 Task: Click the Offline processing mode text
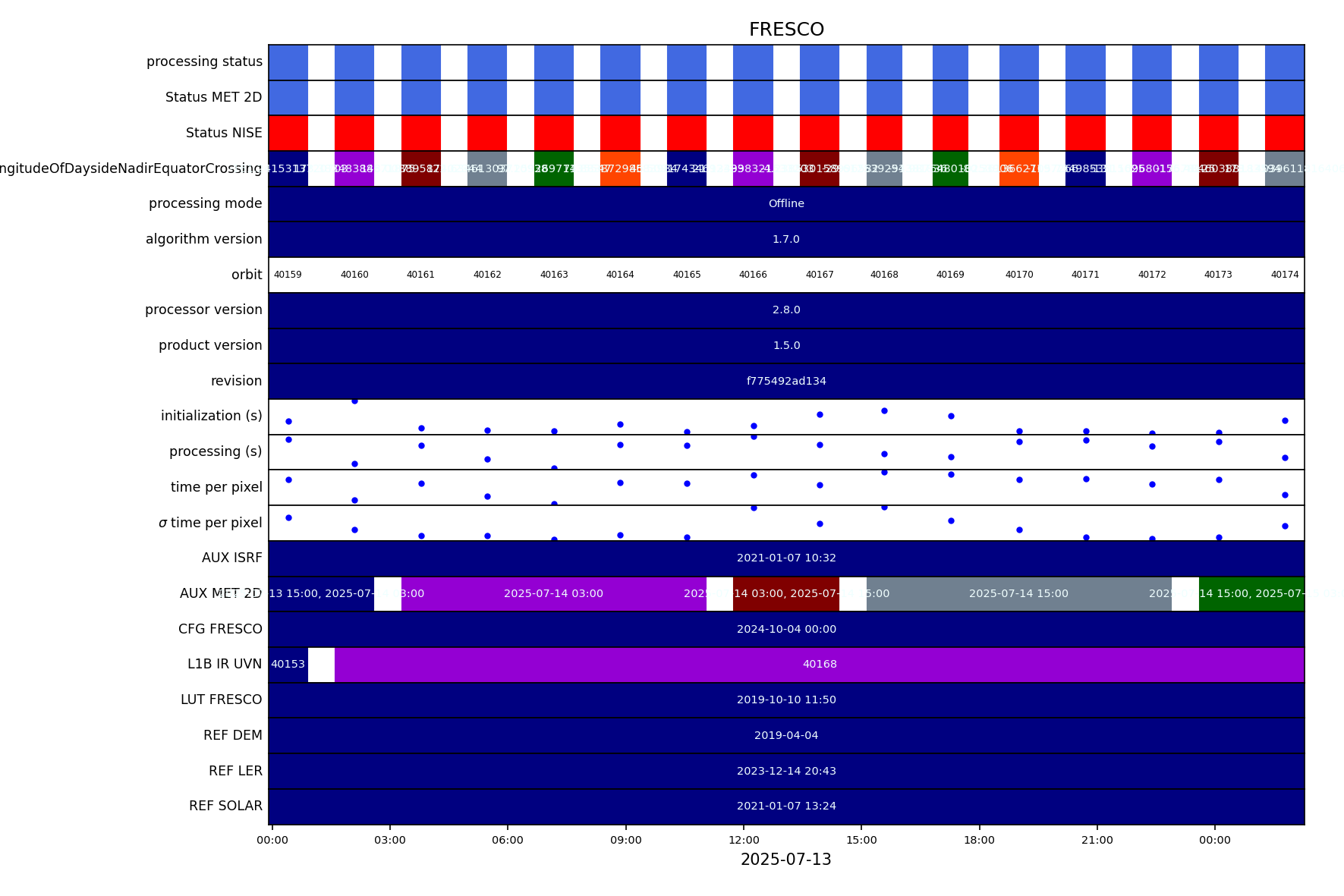[786, 204]
